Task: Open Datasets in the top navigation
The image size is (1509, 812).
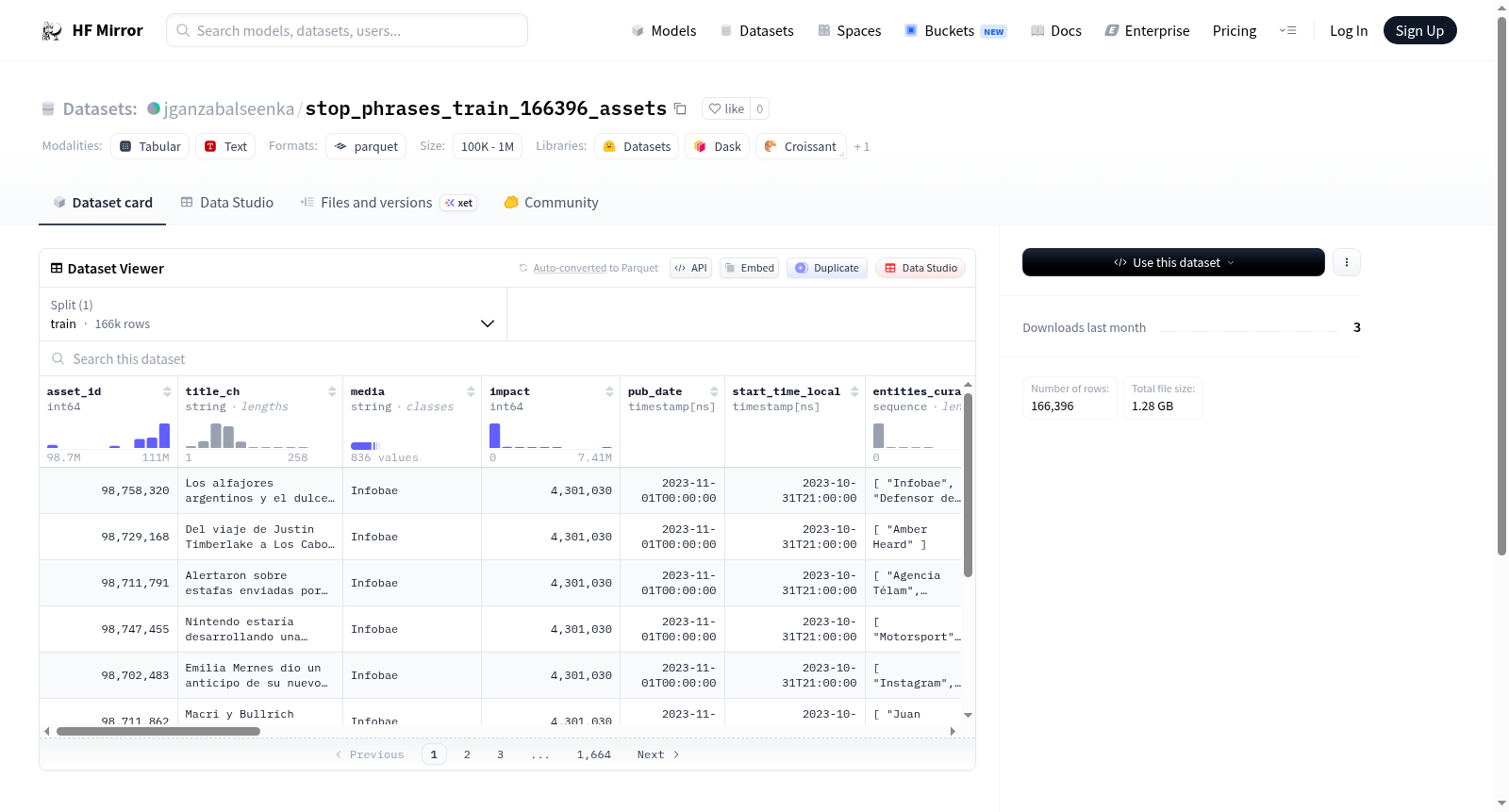Action: pos(757,30)
